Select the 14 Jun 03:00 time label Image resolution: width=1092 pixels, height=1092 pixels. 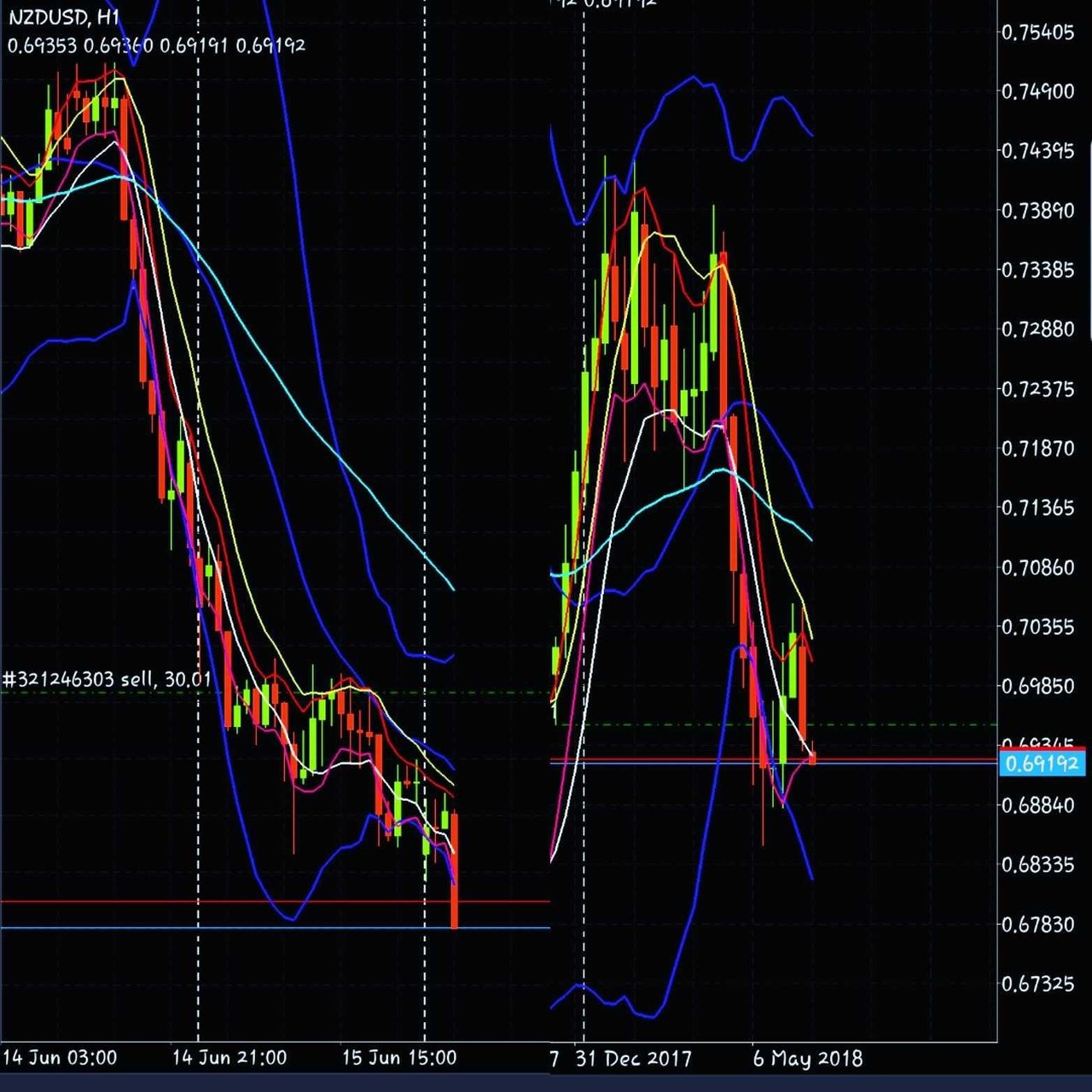point(60,1058)
